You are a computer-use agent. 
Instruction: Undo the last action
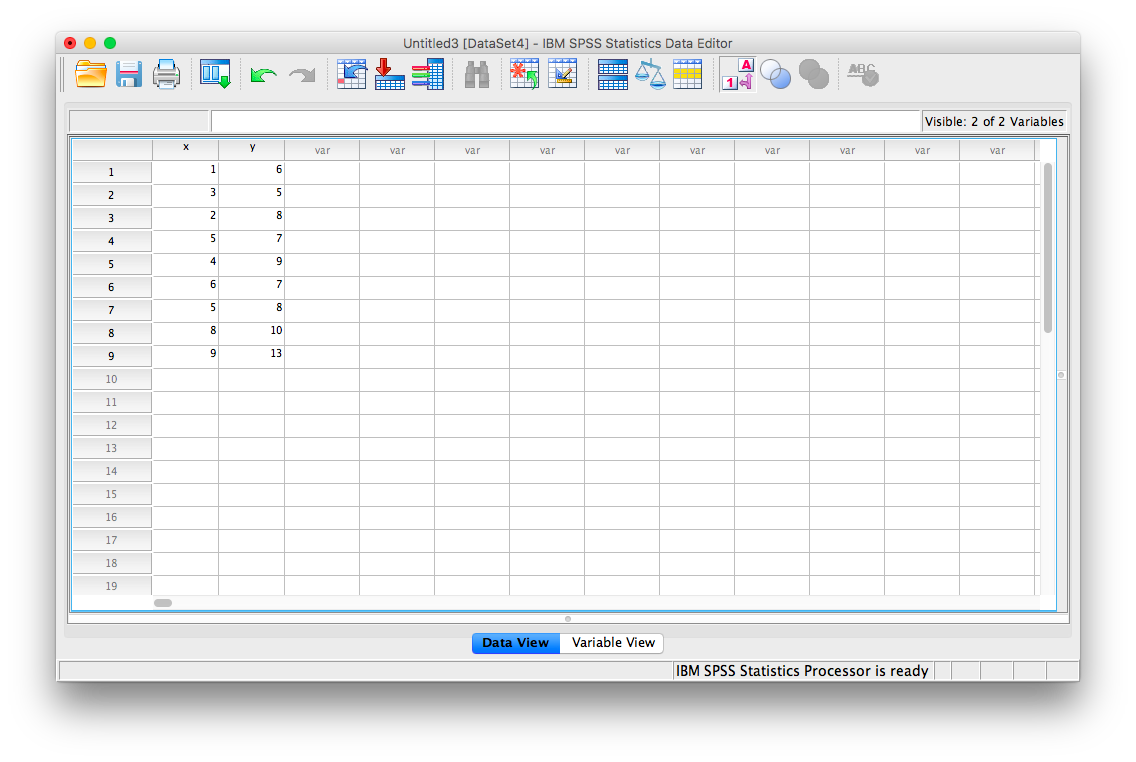pos(263,75)
